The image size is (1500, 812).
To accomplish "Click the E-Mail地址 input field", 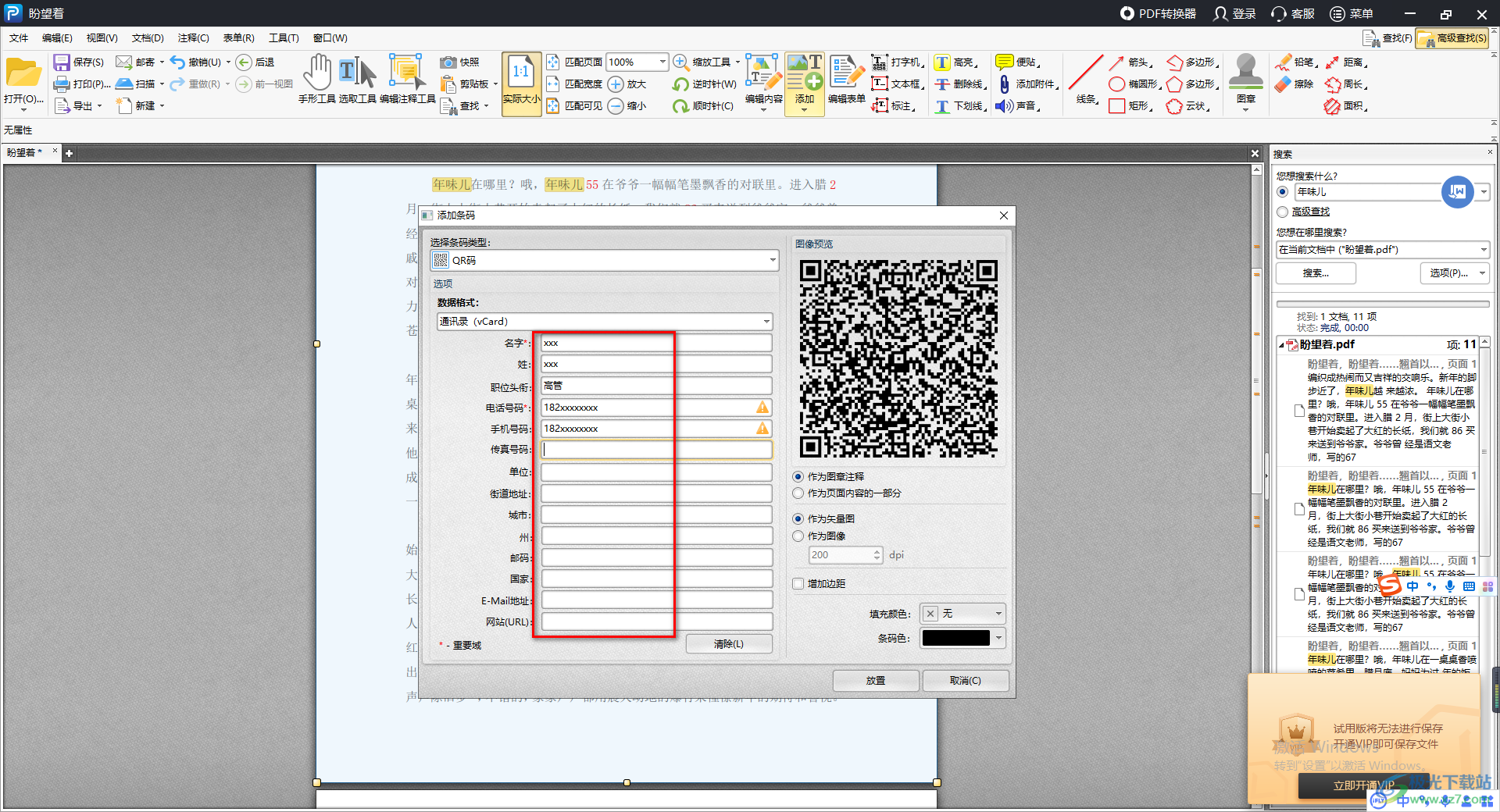I will coord(656,600).
